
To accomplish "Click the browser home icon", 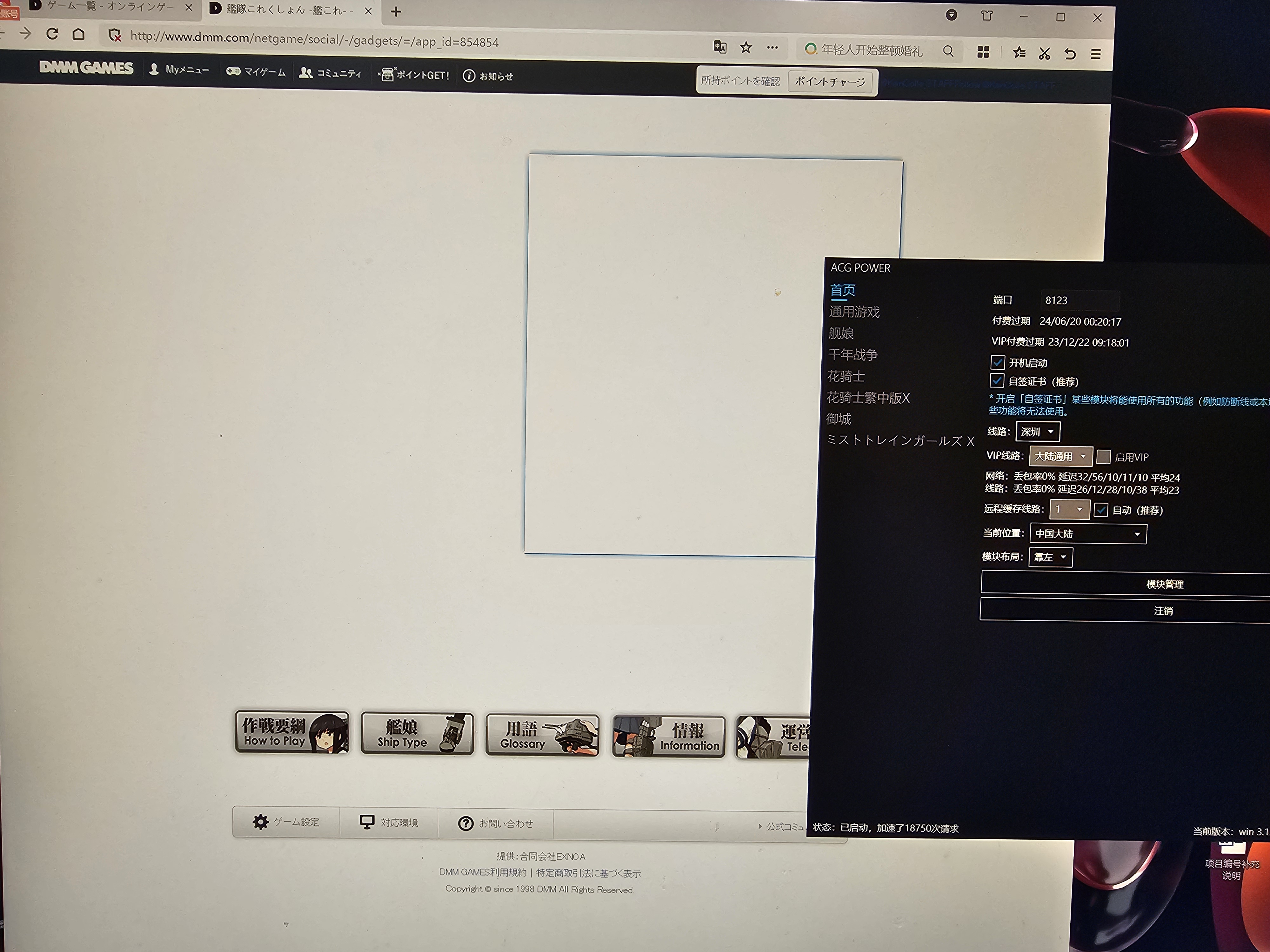I will [x=79, y=35].
